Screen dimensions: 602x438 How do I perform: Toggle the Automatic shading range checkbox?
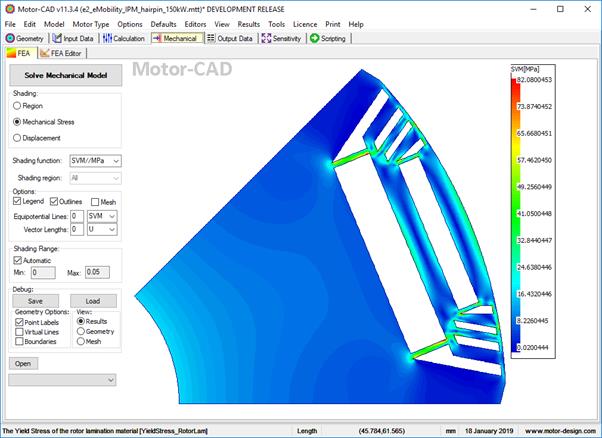[17, 260]
